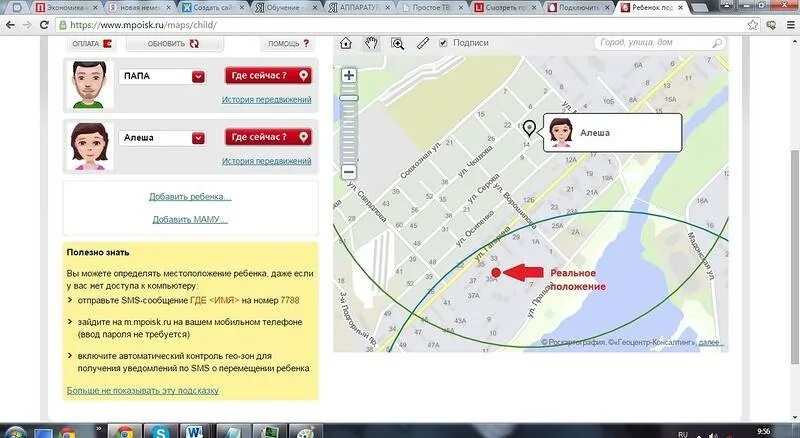Viewport: 800px width, 438px height.
Task: Switch to the Смотреть browser tab
Action: tap(507, 8)
